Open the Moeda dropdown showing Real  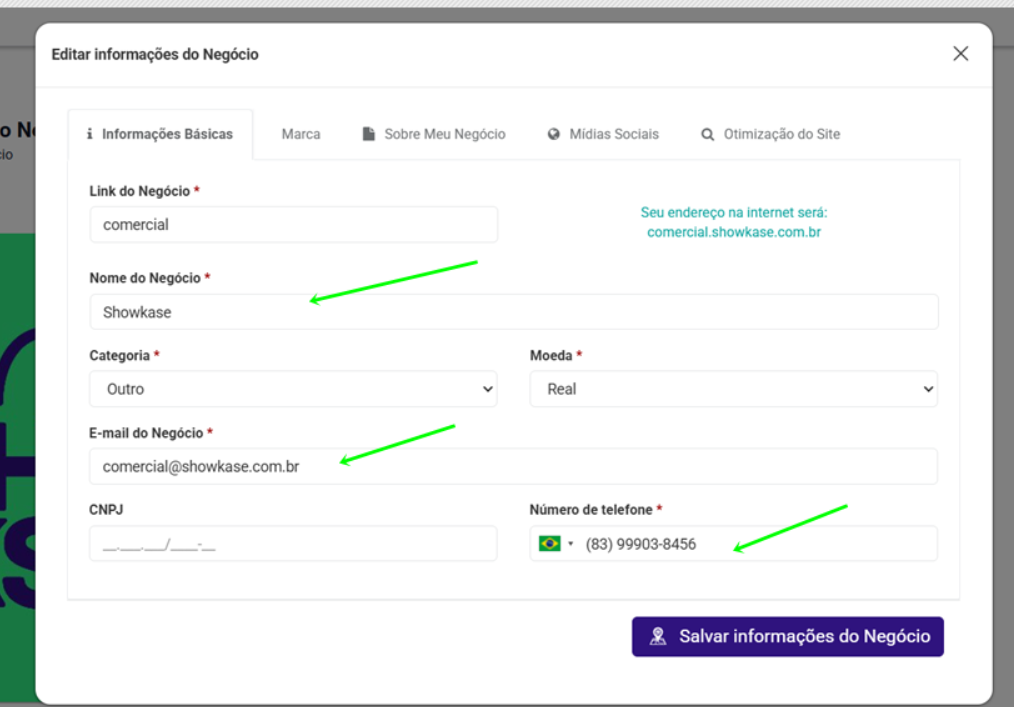pos(733,389)
